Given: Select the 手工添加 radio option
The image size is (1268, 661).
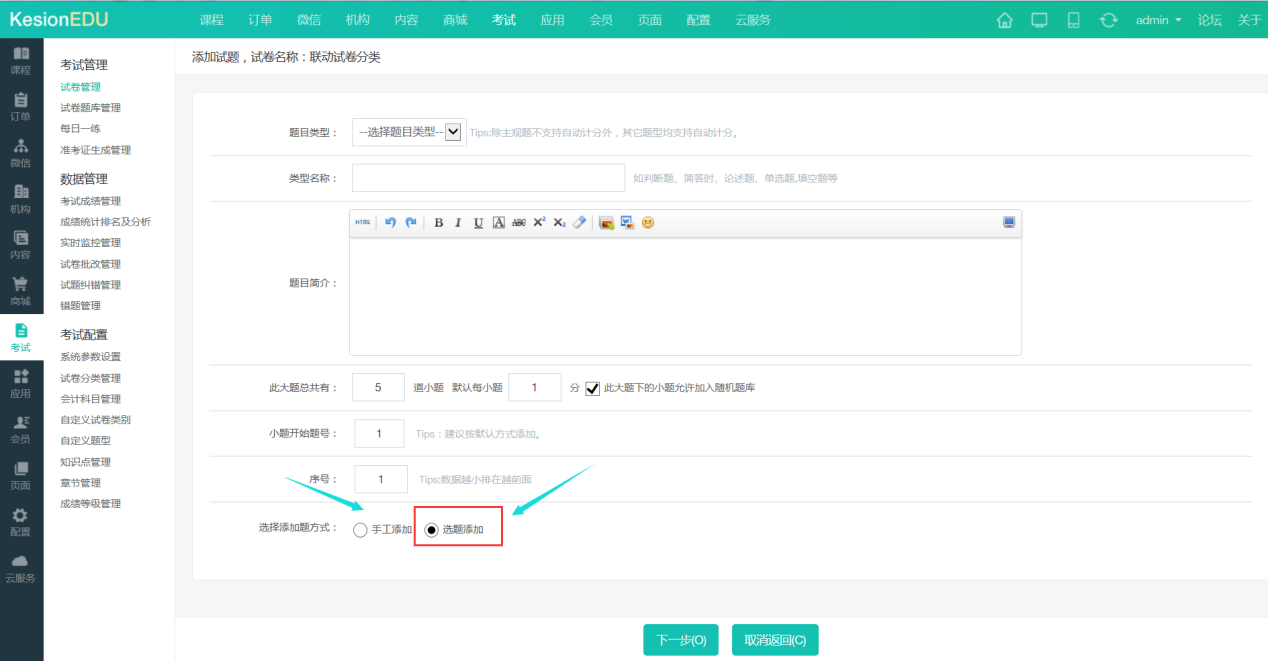Looking at the screenshot, I should coord(360,530).
